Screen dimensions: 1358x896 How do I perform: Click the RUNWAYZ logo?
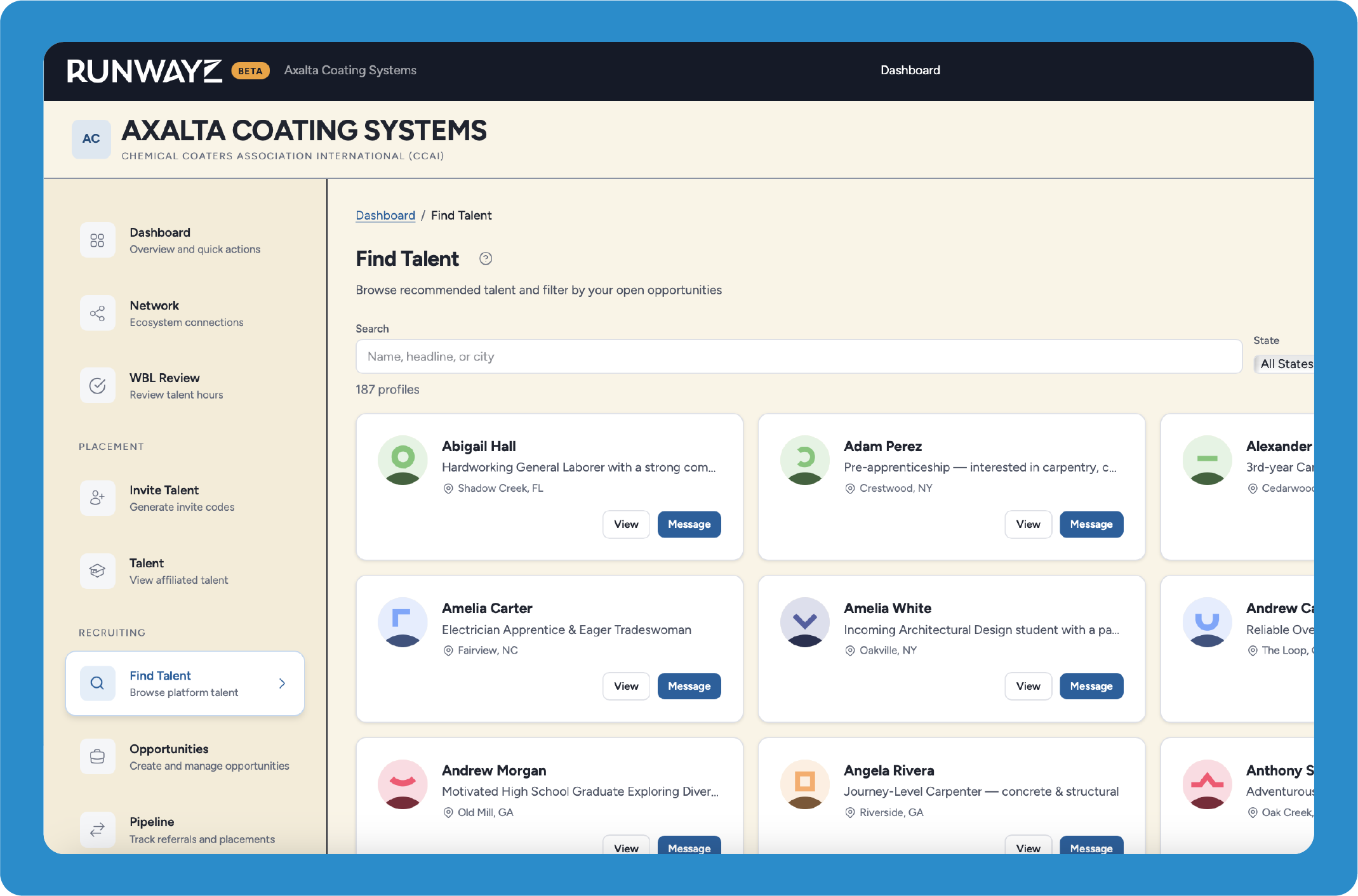pyautogui.click(x=145, y=71)
